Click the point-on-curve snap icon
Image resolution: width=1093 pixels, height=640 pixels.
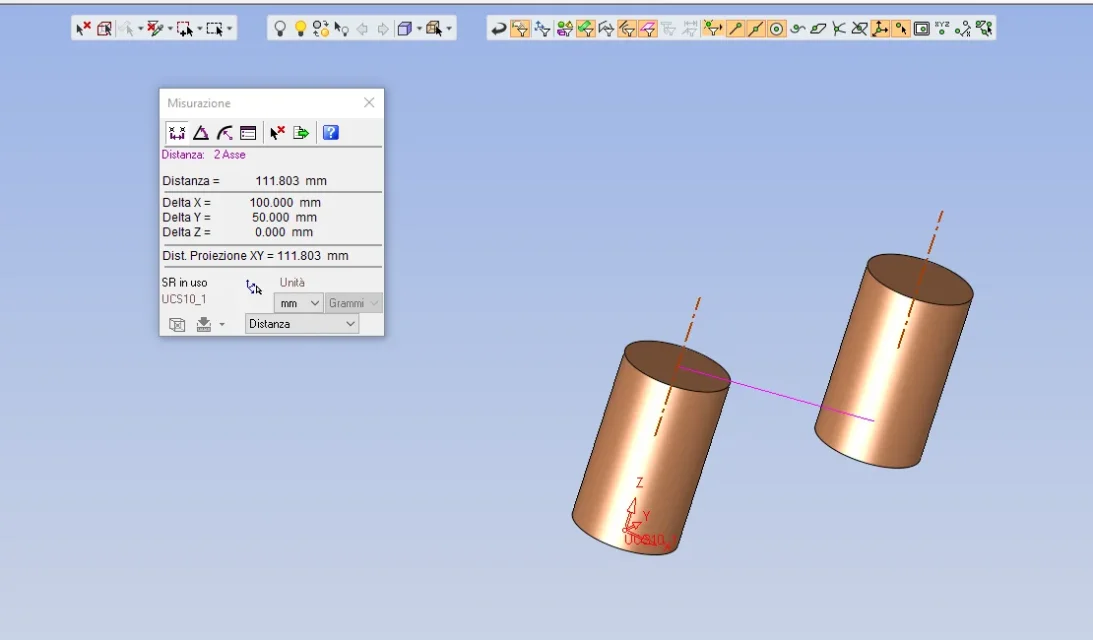(797, 29)
